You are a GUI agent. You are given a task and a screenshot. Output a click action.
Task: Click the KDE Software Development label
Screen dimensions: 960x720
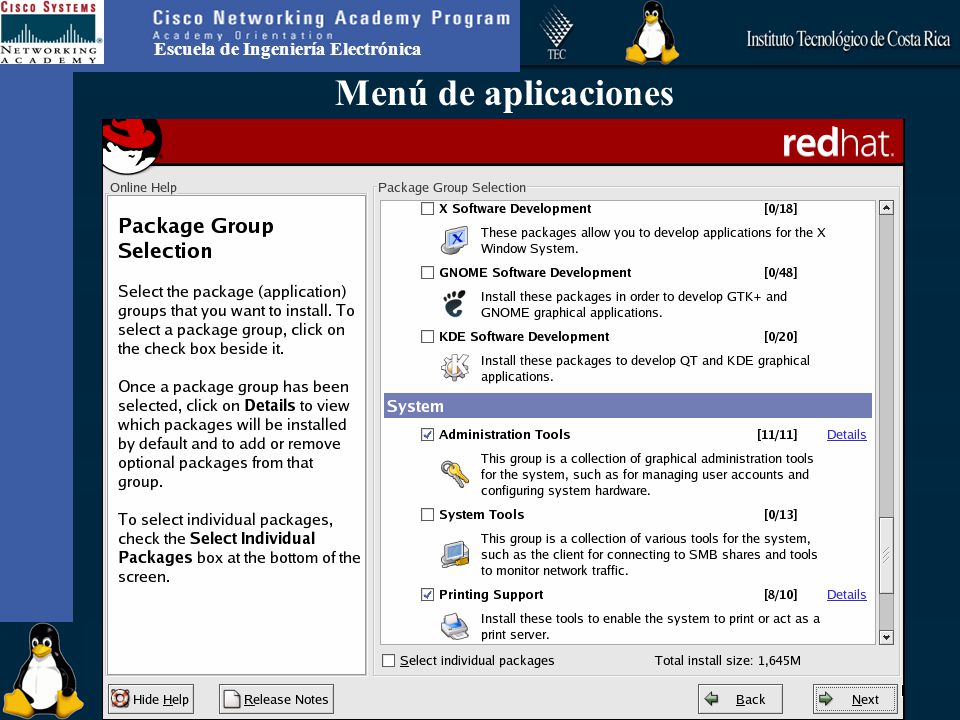point(524,337)
